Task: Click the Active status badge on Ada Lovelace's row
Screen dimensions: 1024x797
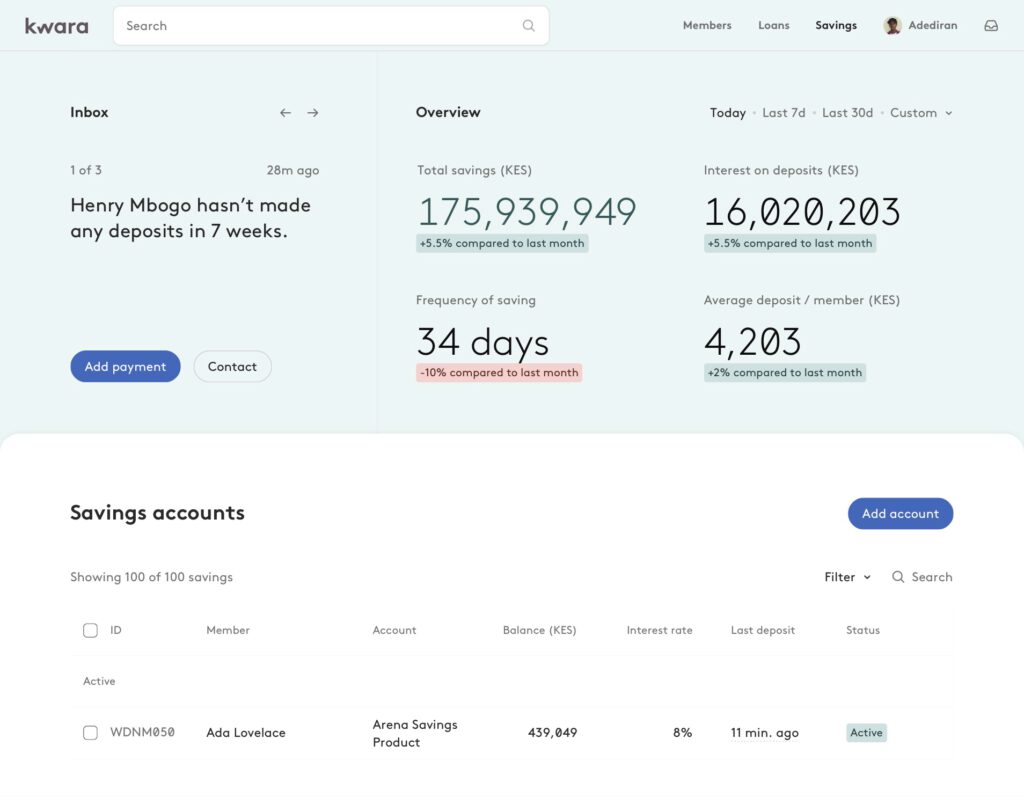Action: 866,732
